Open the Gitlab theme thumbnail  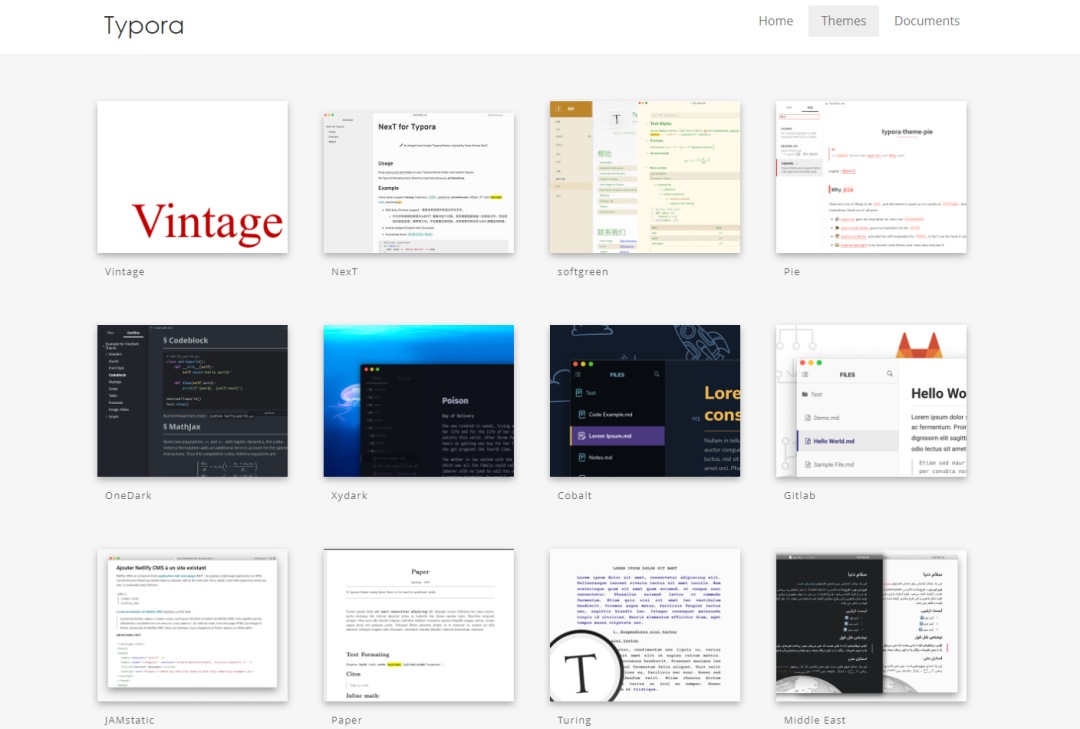pos(870,400)
